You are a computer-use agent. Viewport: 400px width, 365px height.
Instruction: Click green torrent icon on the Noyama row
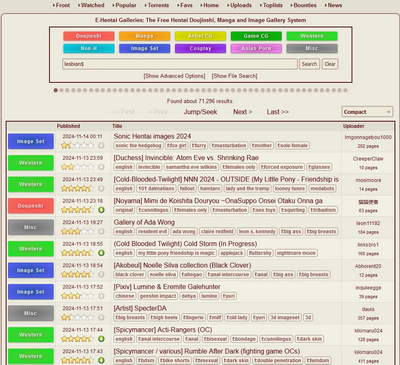point(101,210)
